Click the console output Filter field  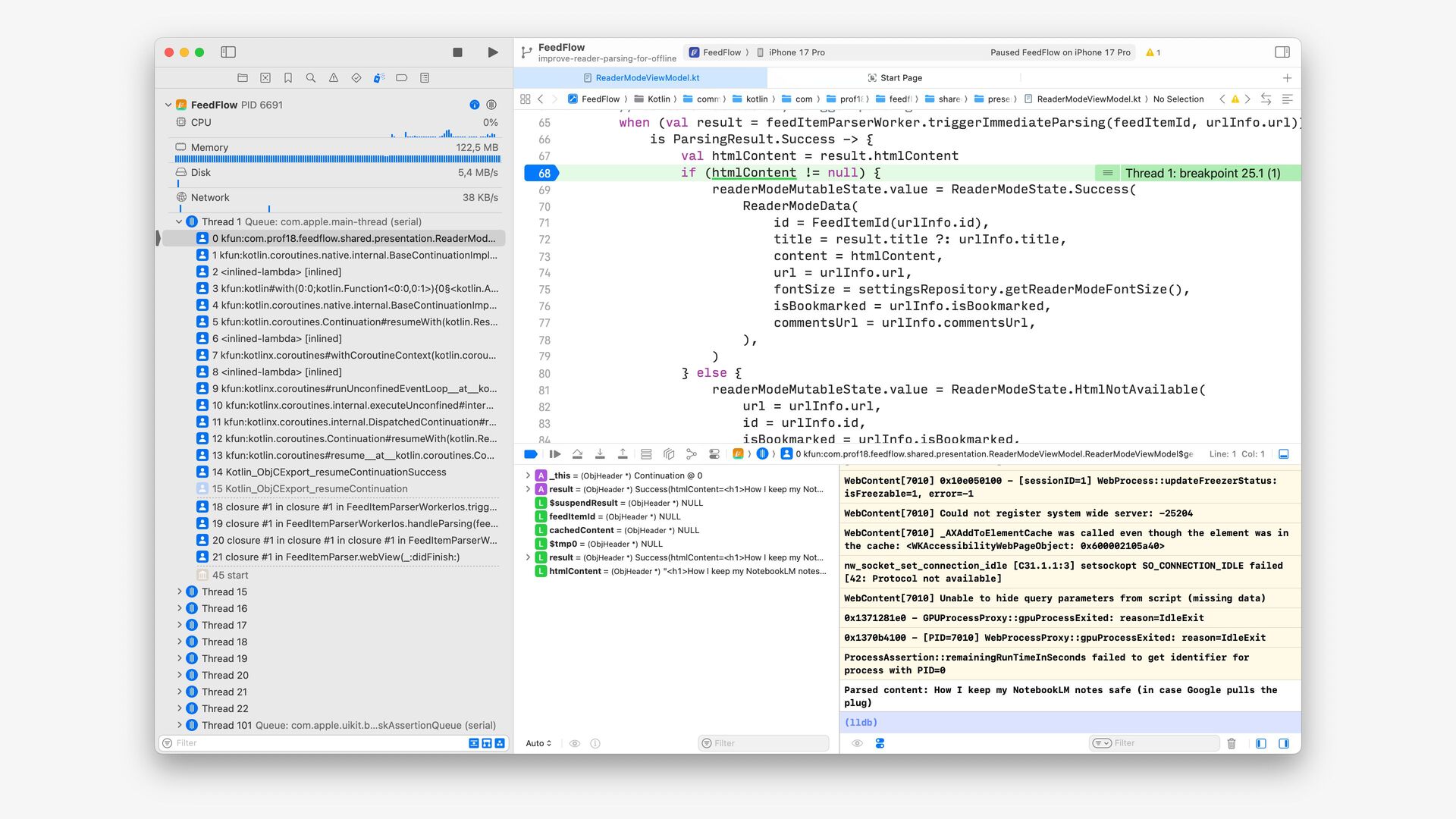click(x=1160, y=743)
